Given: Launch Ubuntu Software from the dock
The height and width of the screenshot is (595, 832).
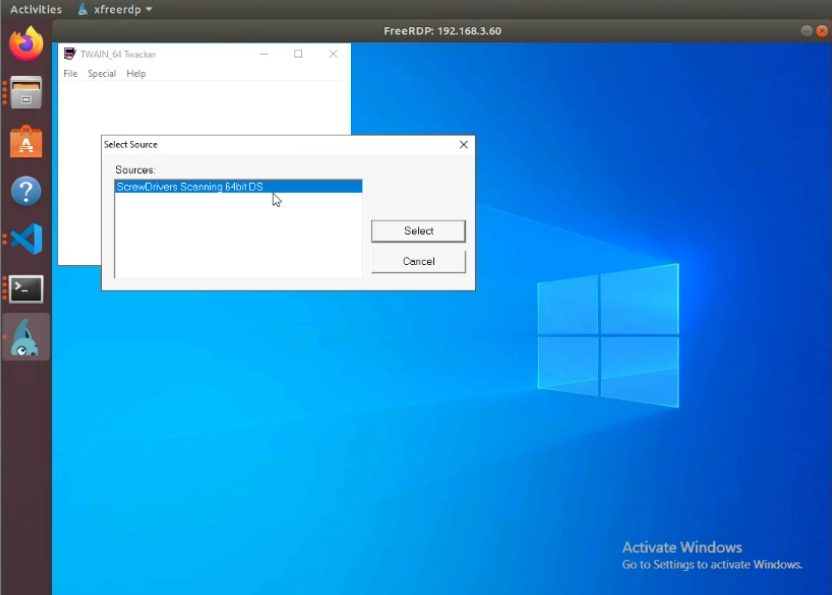Looking at the screenshot, I should click(x=25, y=141).
